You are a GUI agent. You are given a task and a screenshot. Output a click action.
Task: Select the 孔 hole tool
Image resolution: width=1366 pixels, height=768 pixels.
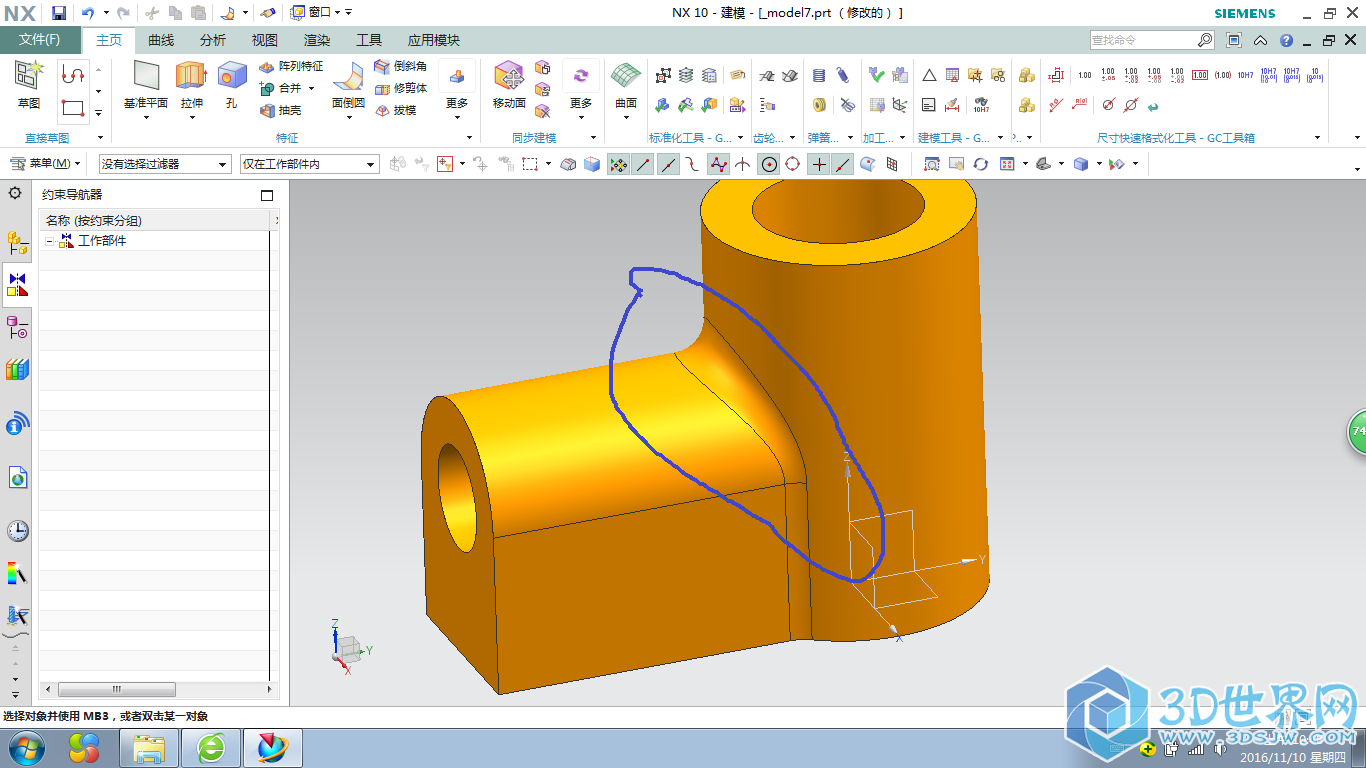(x=232, y=83)
